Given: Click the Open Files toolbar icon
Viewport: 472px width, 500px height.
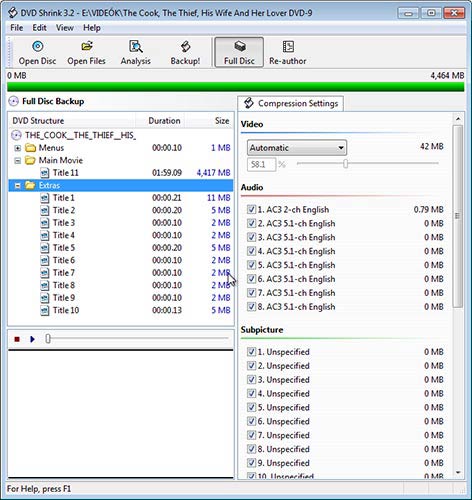Looking at the screenshot, I should pos(86,53).
